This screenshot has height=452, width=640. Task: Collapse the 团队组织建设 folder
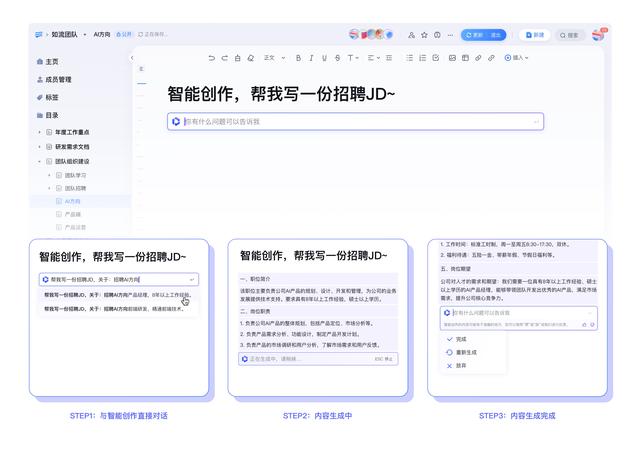coord(40,160)
